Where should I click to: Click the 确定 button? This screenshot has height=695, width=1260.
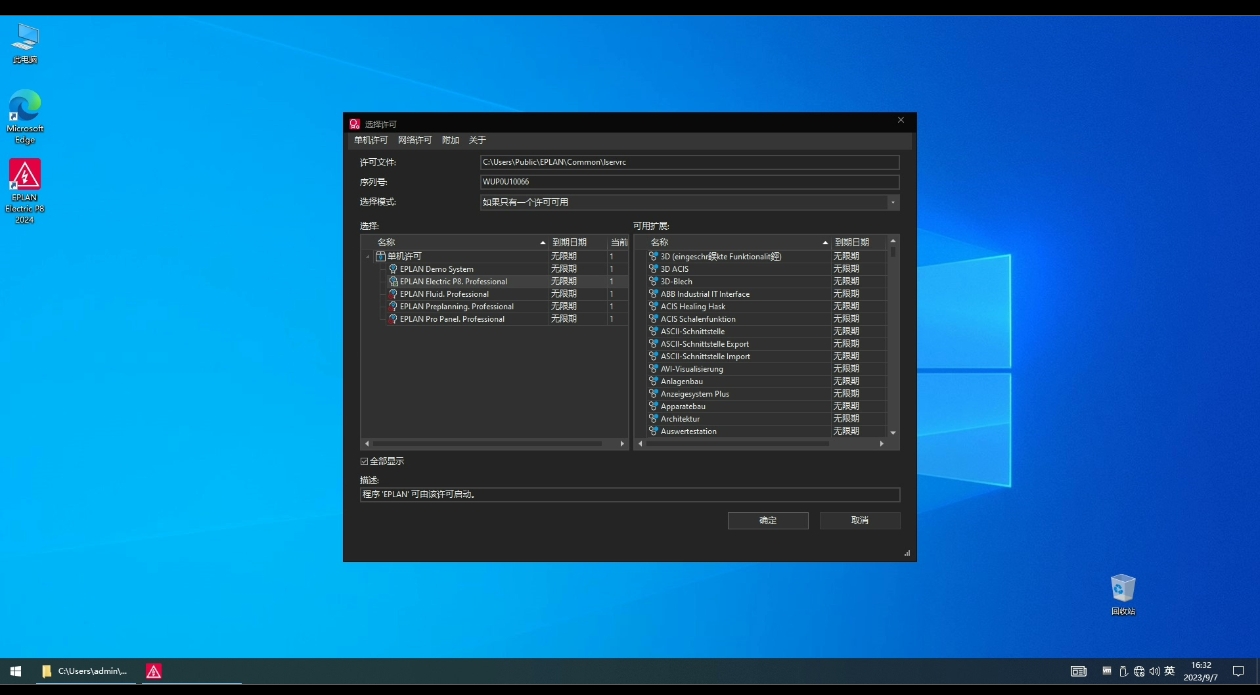pos(768,520)
